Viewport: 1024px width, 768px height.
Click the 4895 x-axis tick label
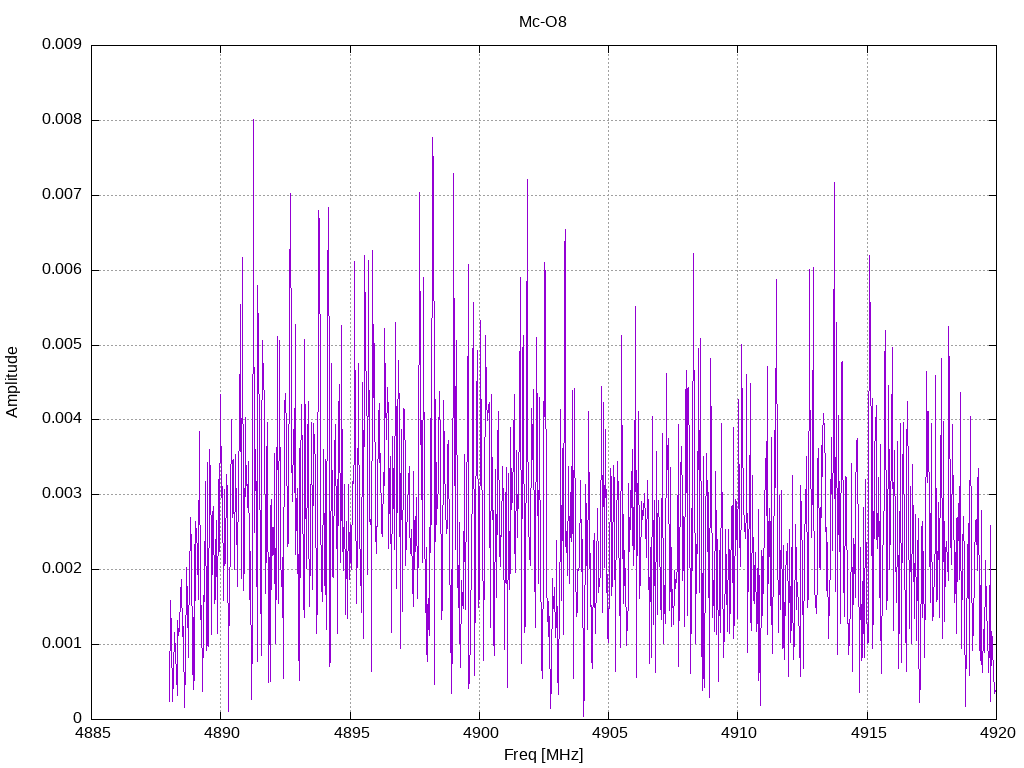pos(351,733)
